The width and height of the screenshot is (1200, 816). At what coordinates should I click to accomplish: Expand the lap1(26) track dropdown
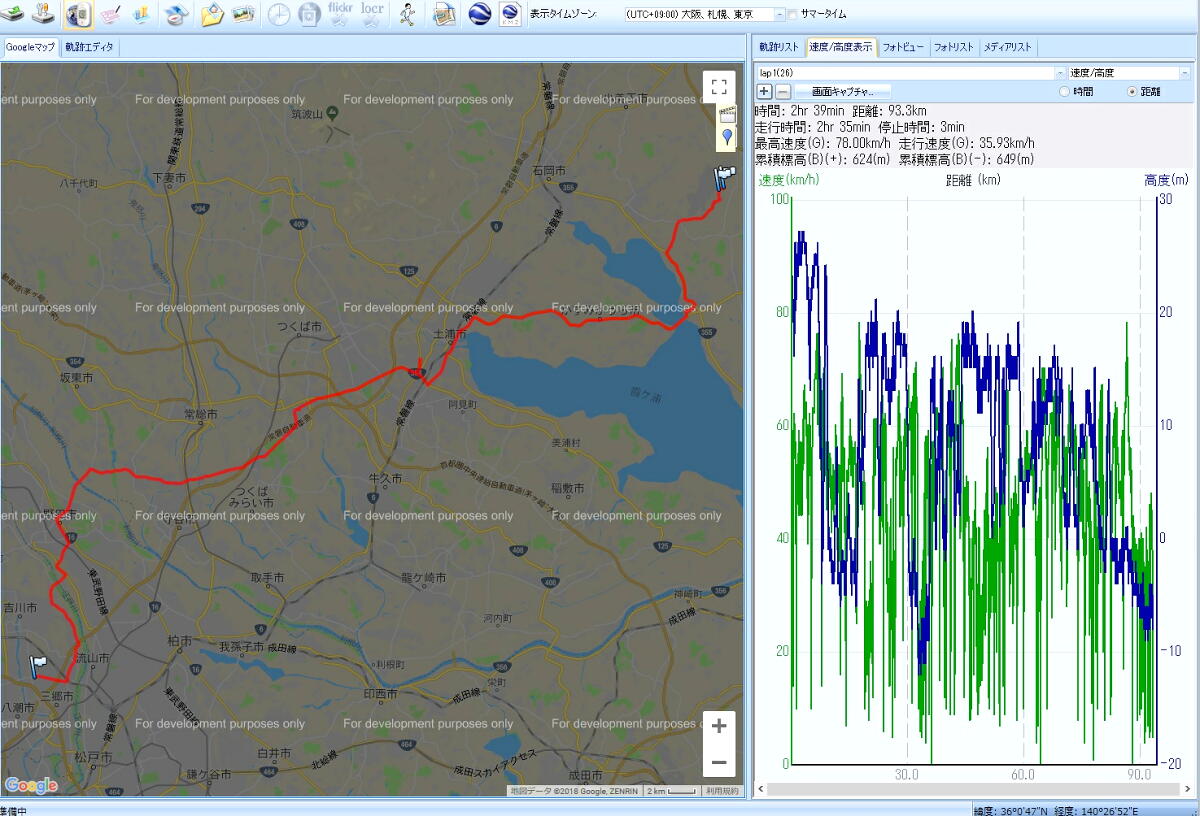click(1060, 73)
